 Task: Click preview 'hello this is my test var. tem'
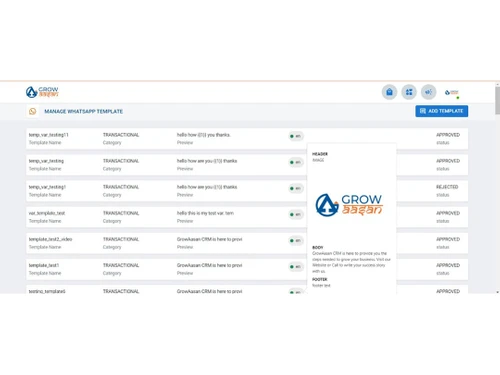pos(205,213)
